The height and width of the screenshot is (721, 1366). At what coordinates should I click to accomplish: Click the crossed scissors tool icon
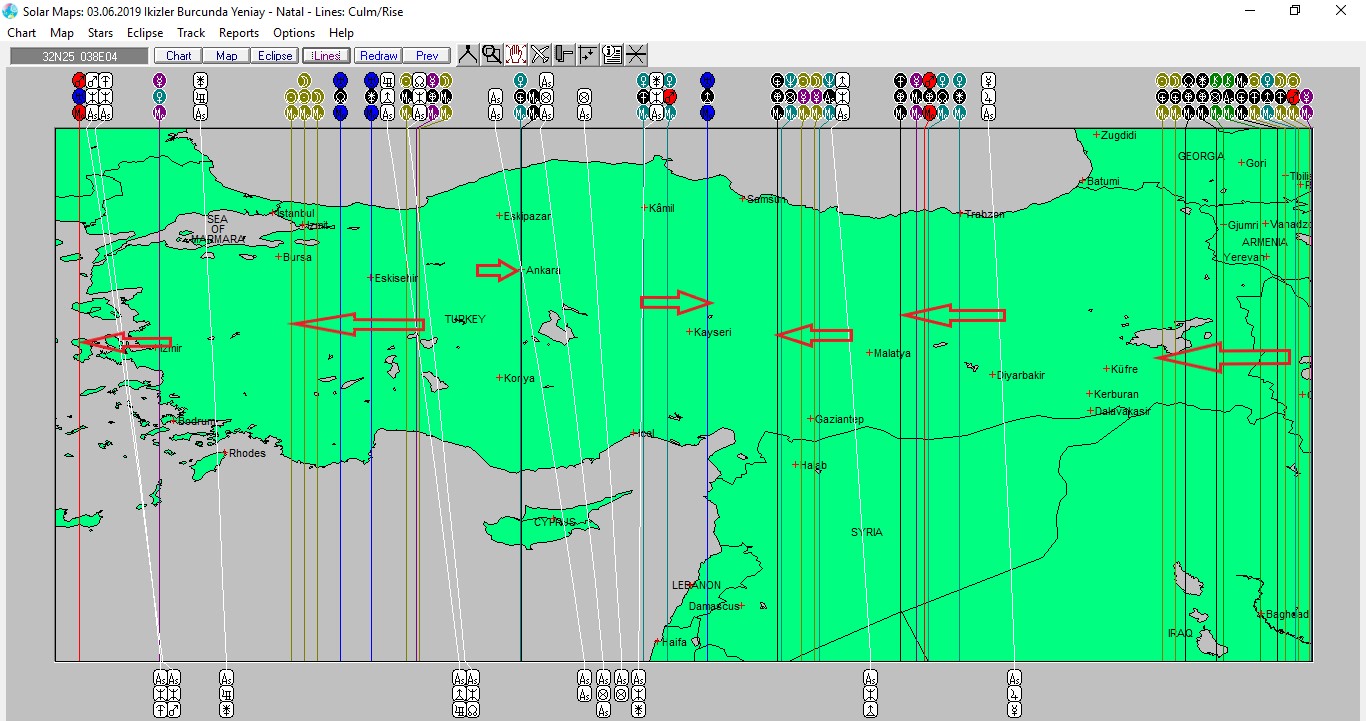pyautogui.click(x=540, y=55)
